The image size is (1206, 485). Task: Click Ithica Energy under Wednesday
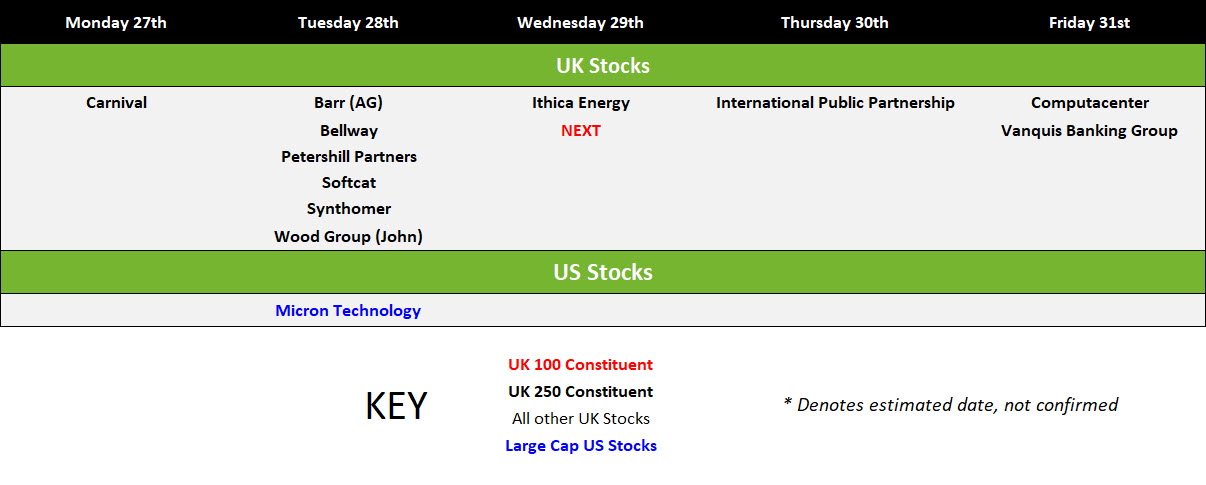581,102
